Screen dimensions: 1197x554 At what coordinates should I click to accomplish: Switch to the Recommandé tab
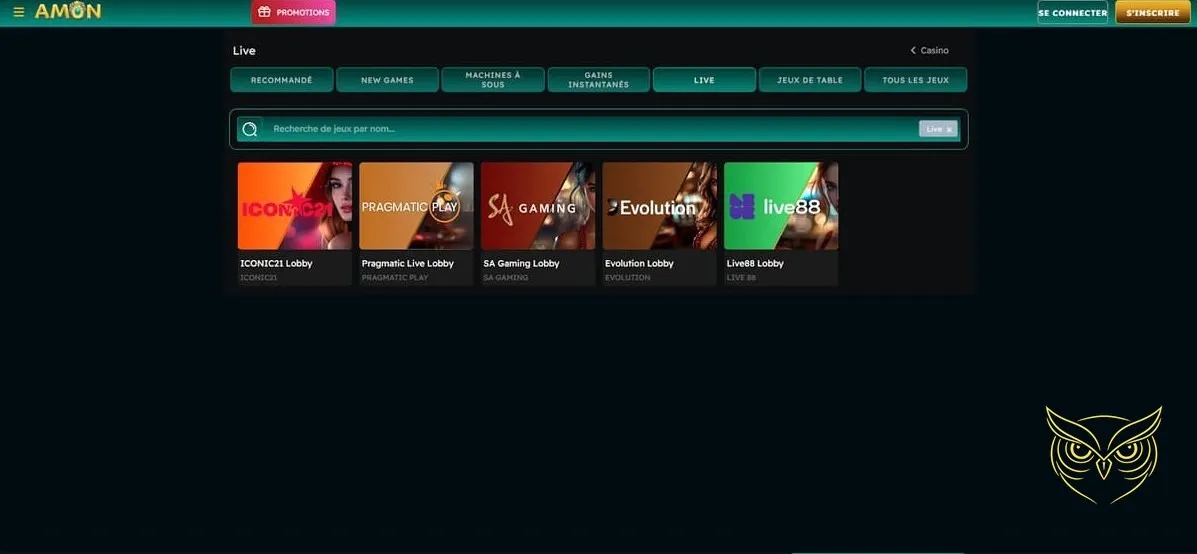281,80
